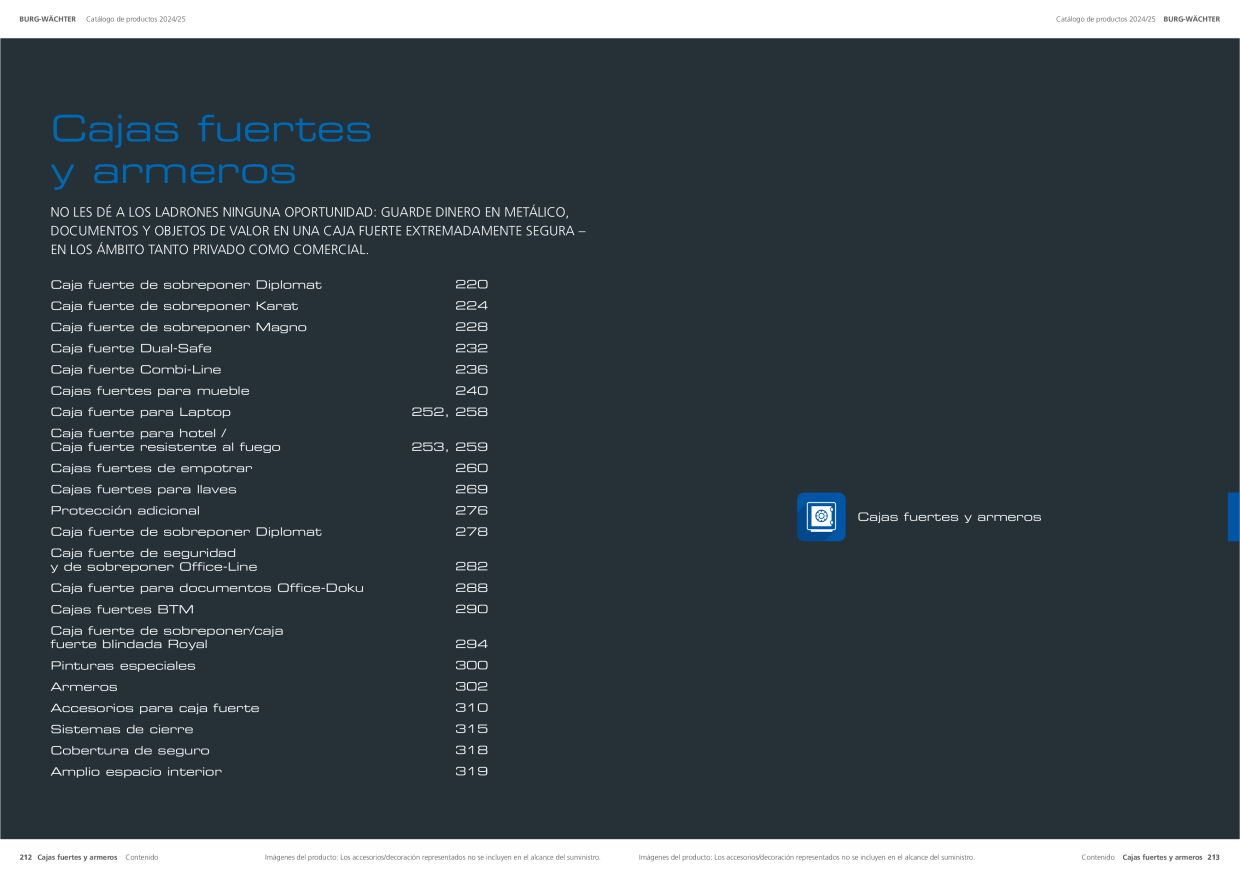
Task: Click footer page number '212'
Action: click(x=26, y=857)
